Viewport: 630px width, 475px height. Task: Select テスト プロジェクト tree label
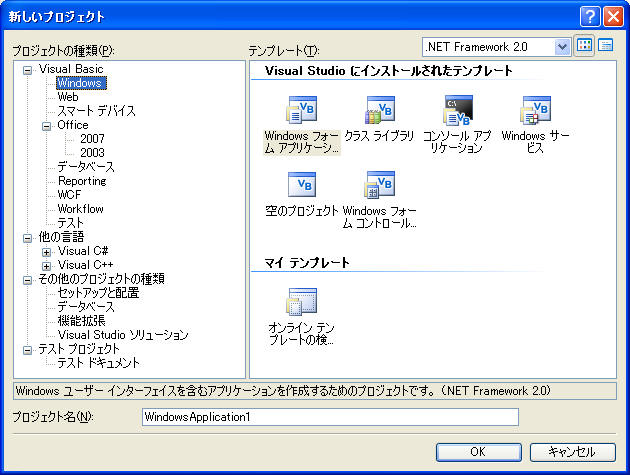(x=79, y=349)
